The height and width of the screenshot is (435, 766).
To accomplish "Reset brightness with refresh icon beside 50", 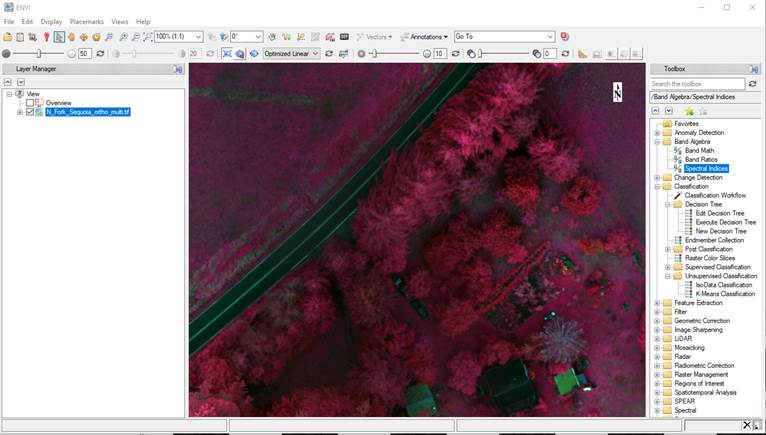I will click(x=100, y=54).
